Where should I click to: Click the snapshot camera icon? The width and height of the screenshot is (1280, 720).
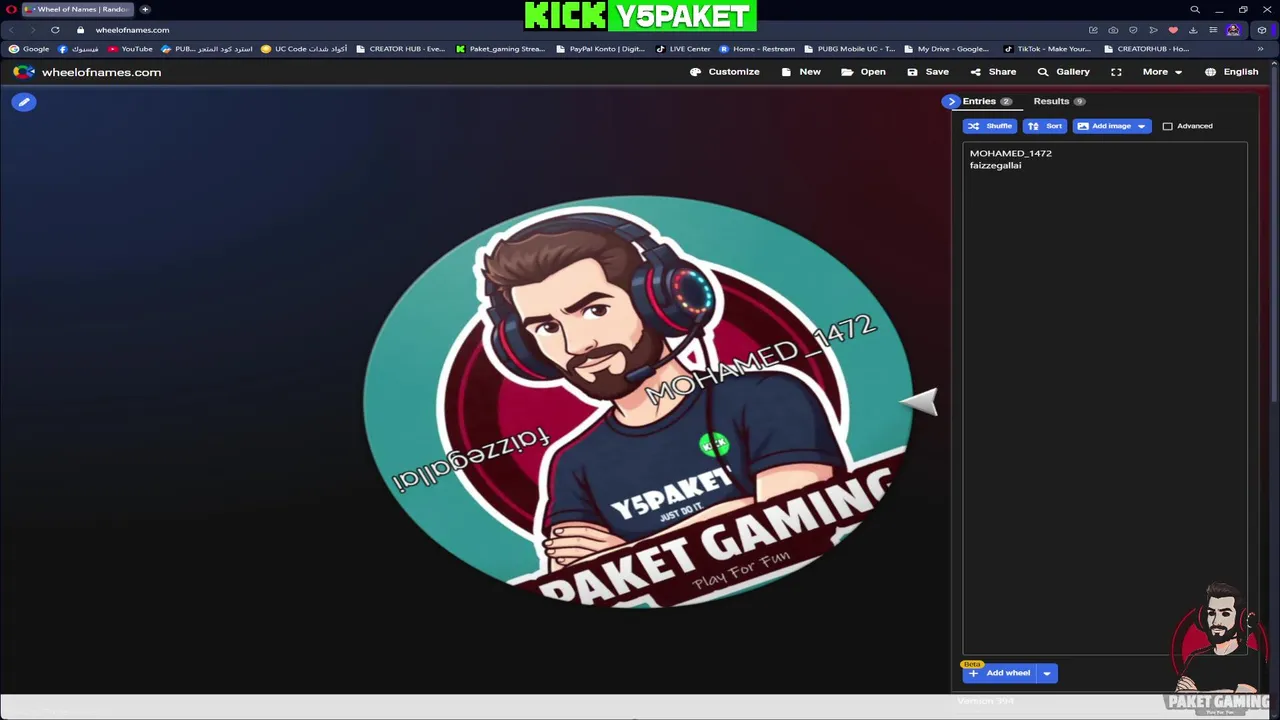(x=1113, y=30)
